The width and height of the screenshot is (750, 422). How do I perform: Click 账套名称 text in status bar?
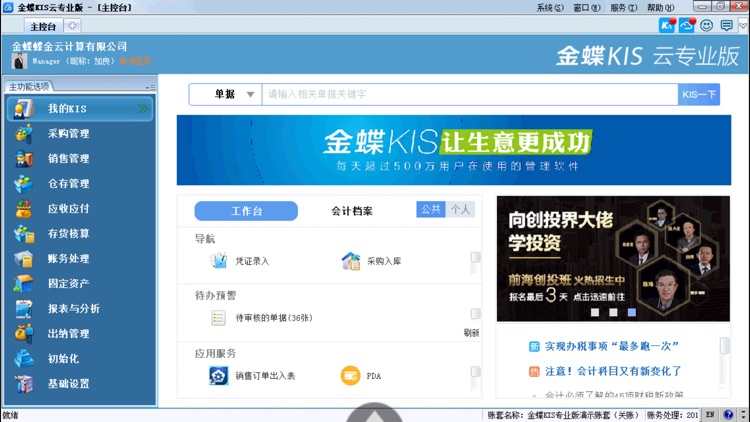[563, 415]
